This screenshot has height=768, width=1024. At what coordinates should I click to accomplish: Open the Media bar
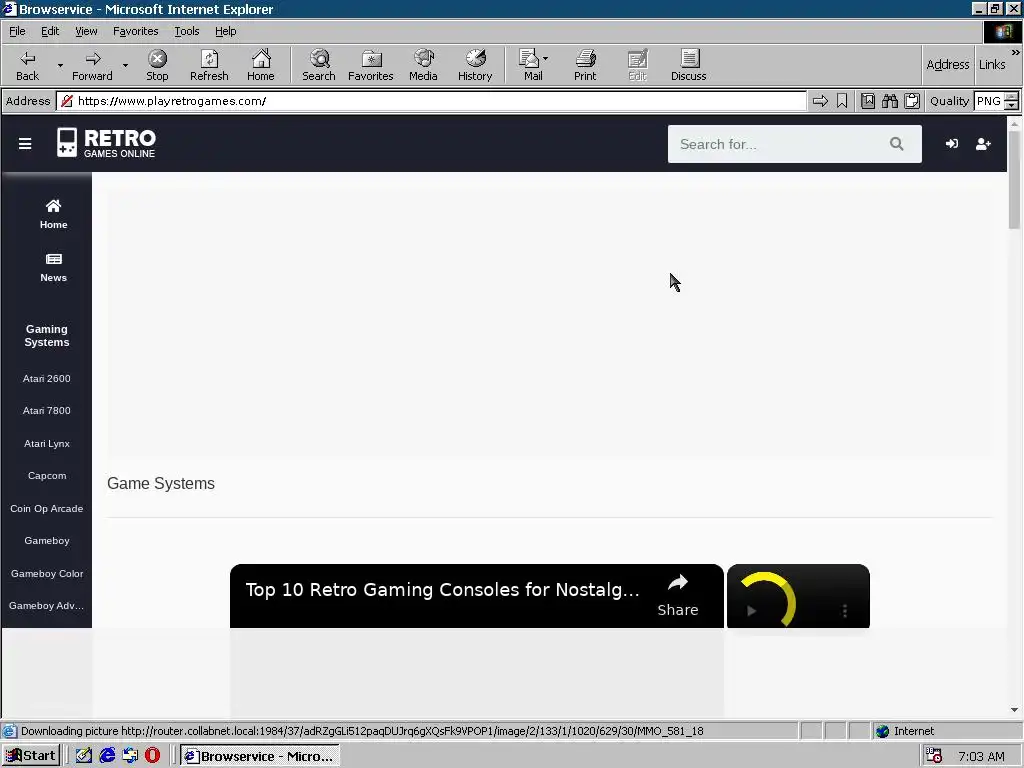pyautogui.click(x=423, y=65)
